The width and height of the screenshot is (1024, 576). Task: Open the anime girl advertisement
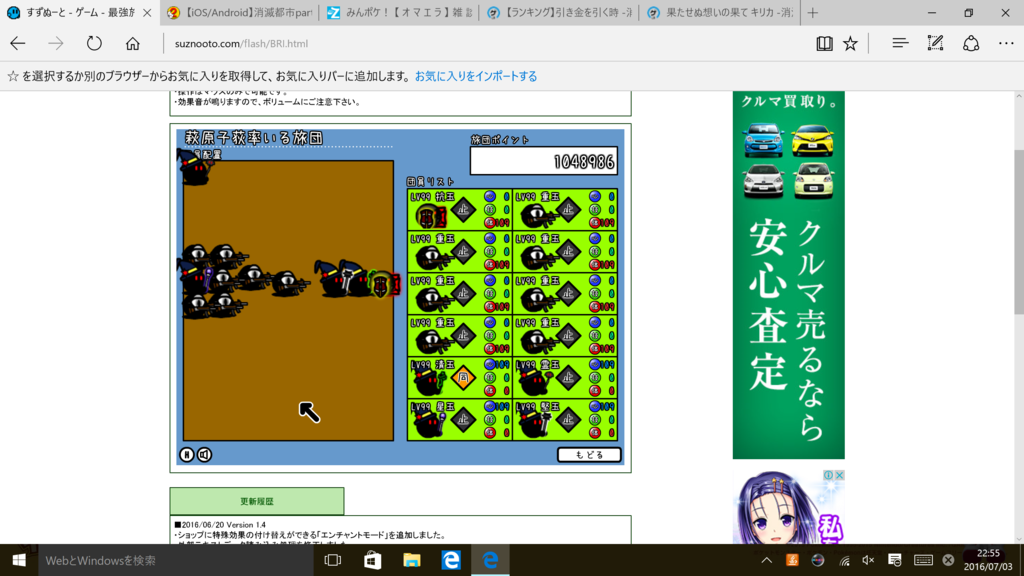788,507
